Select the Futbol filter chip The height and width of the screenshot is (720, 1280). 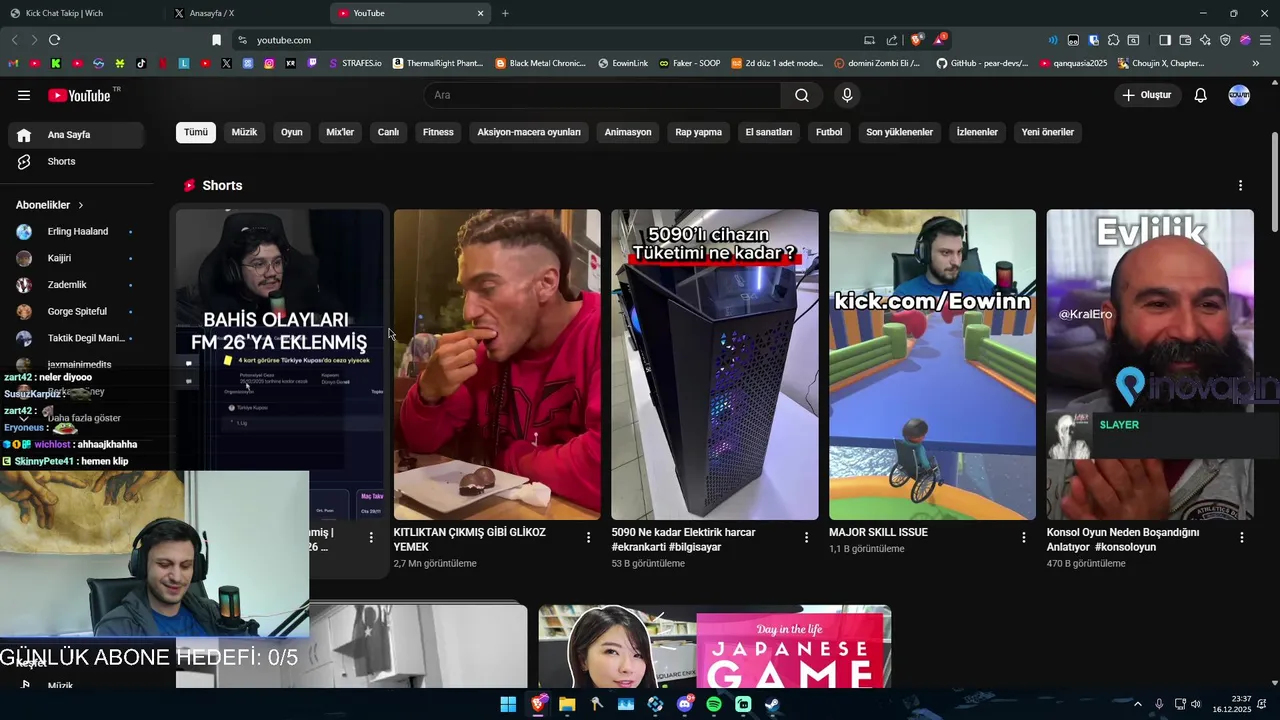[829, 132]
